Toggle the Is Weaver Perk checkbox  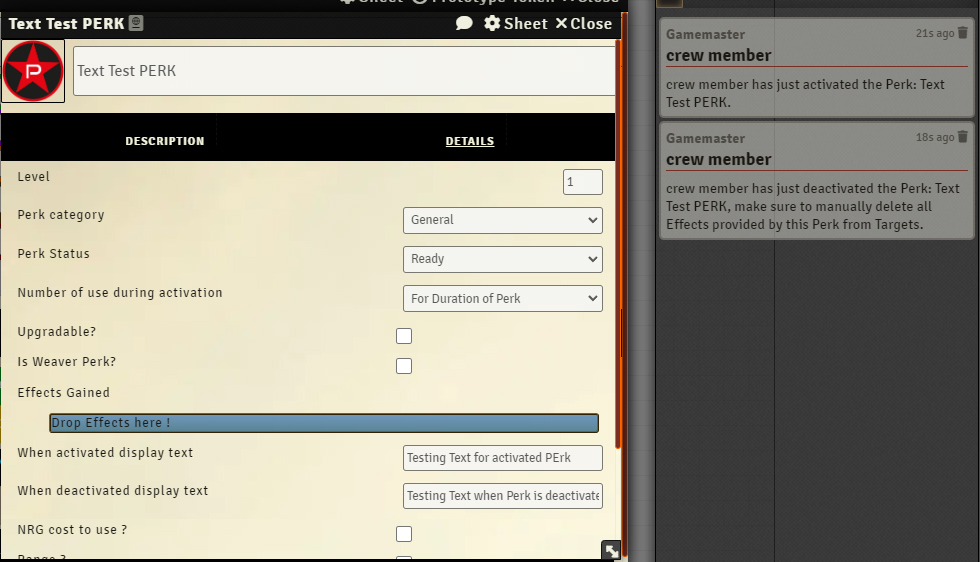(x=404, y=366)
